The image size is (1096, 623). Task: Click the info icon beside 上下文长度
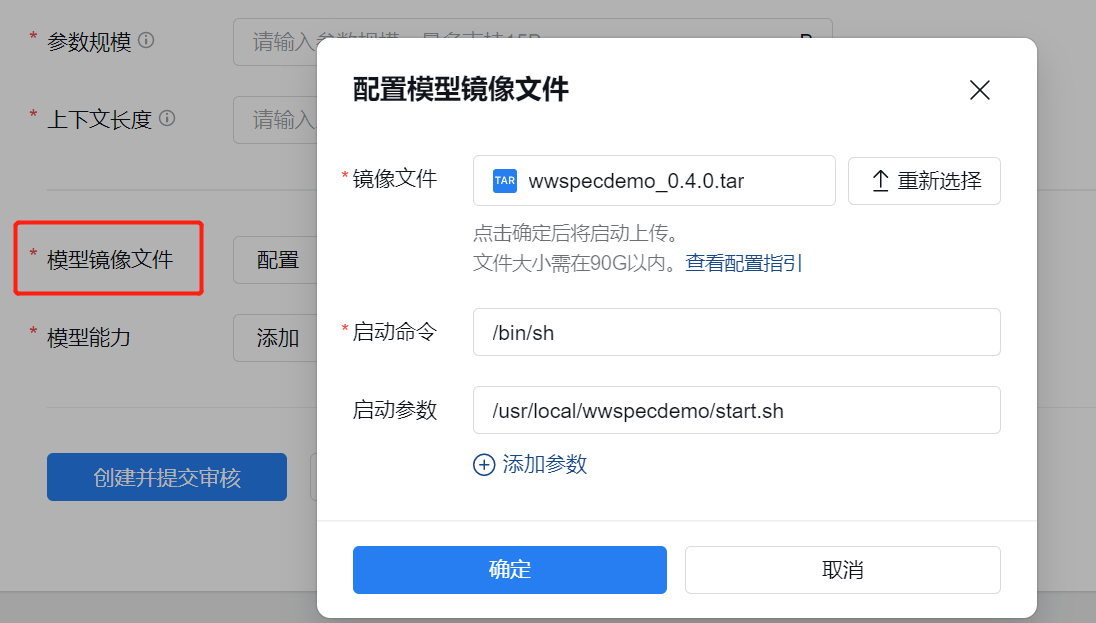(167, 119)
